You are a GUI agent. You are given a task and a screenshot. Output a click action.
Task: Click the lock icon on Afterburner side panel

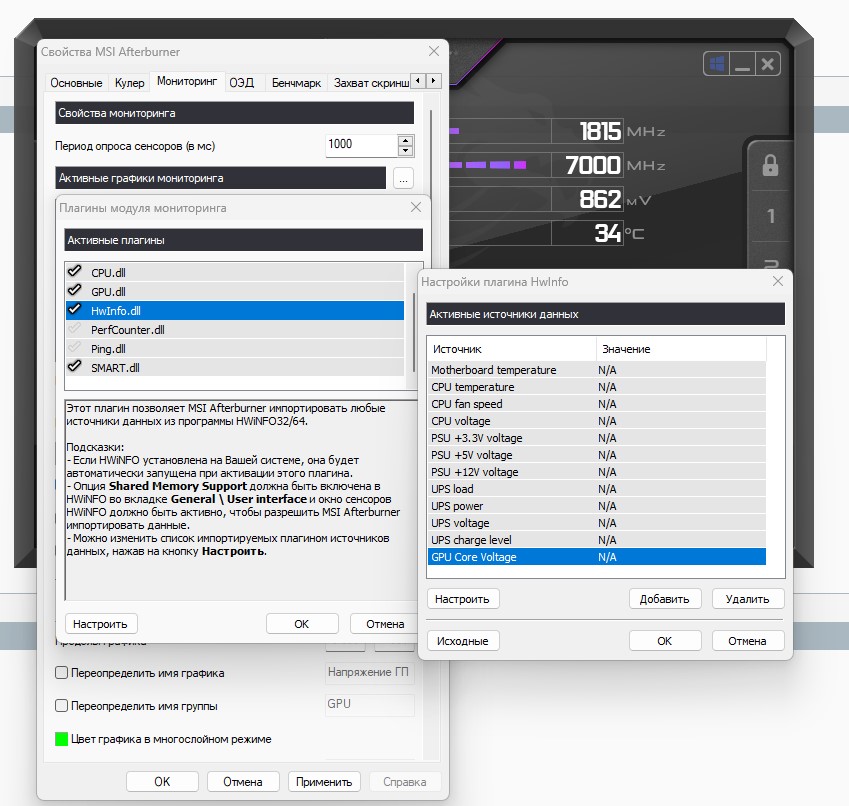point(770,165)
